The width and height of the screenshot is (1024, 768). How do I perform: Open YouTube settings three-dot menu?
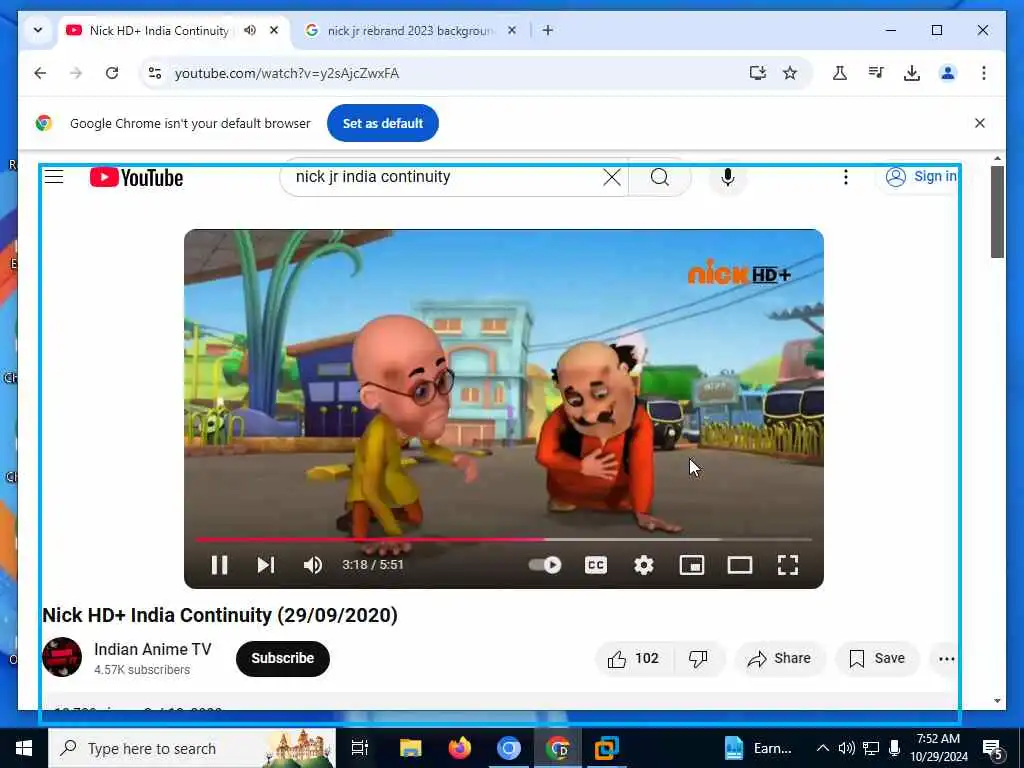846,177
